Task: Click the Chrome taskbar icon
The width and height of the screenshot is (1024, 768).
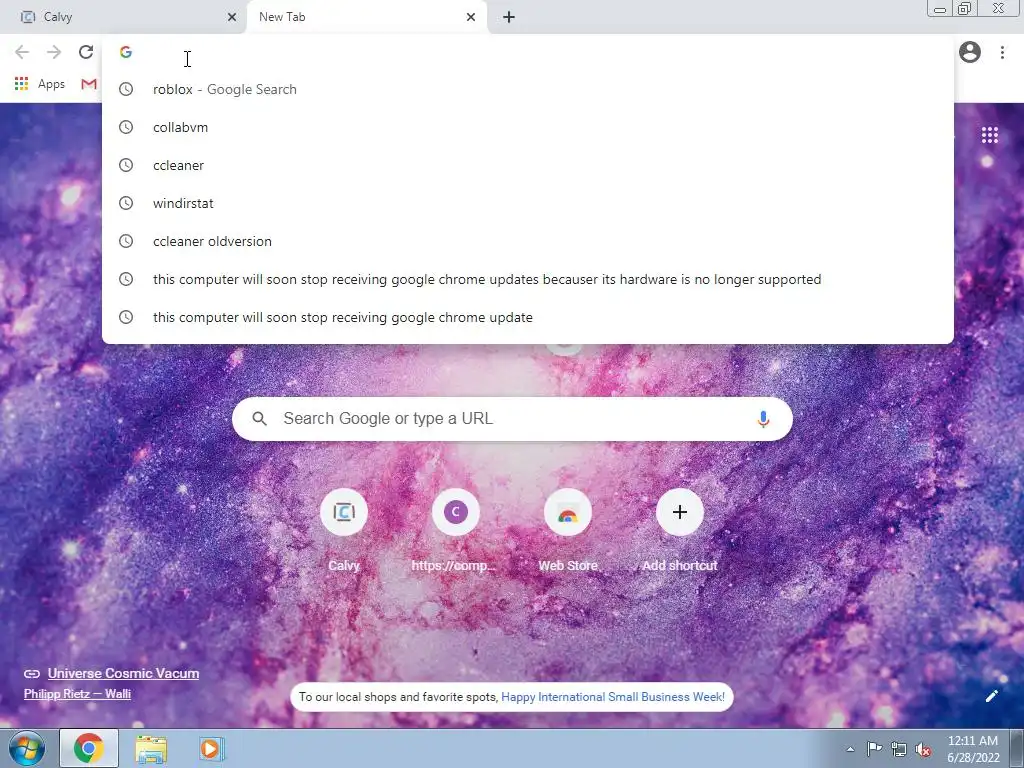Action: [89, 748]
